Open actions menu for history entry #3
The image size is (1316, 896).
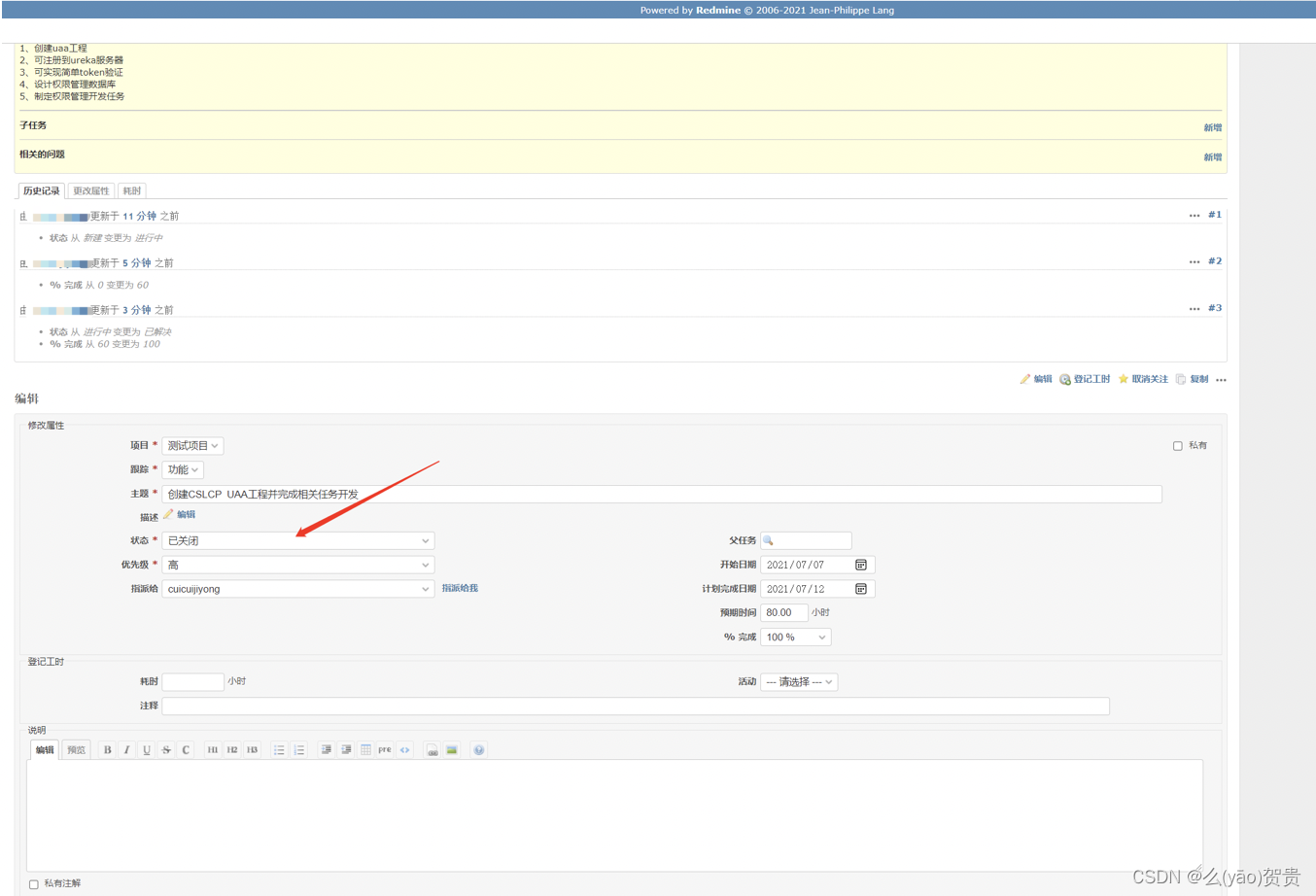(x=1195, y=309)
